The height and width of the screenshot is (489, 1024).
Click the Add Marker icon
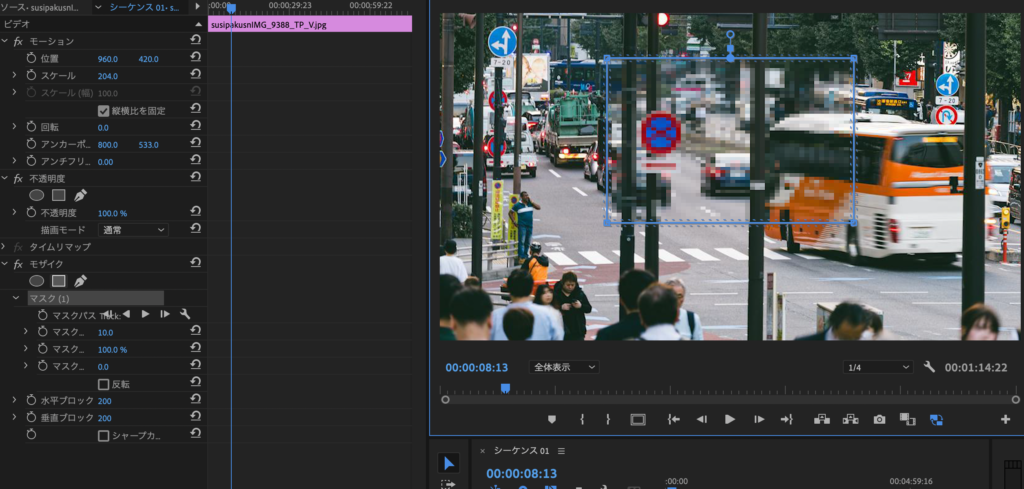coord(551,419)
